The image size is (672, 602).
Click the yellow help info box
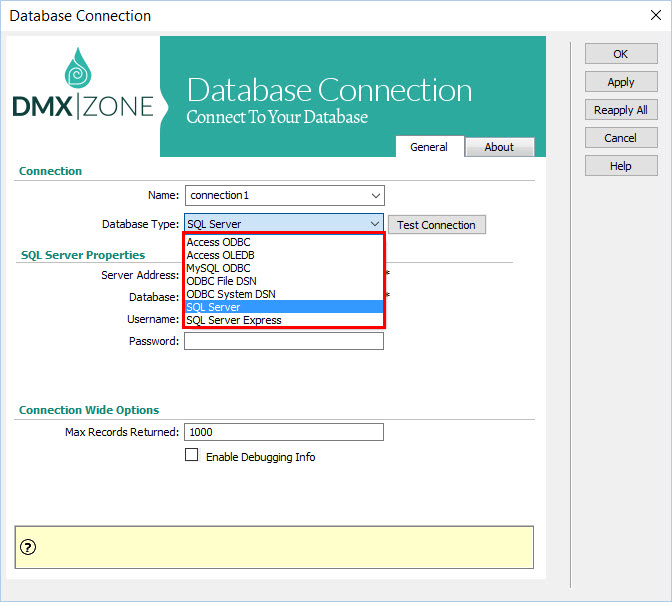tap(274, 548)
